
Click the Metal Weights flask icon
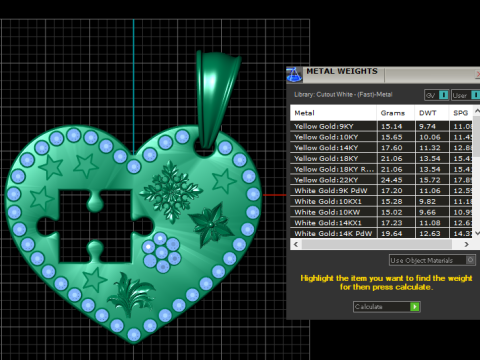[294, 75]
